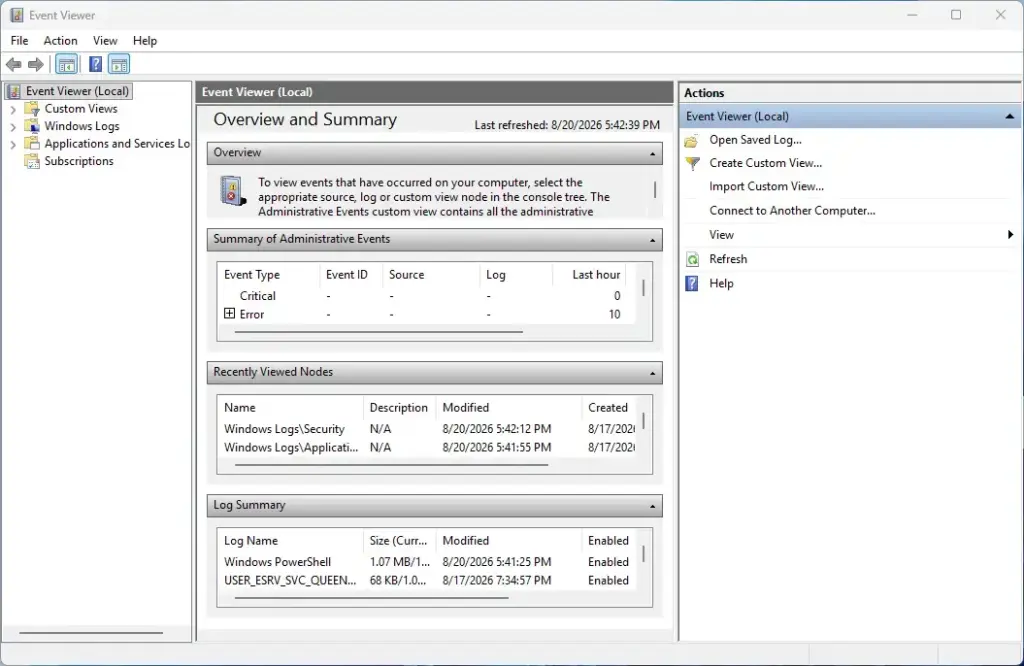Image resolution: width=1024 pixels, height=666 pixels.
Task: Click Import Custom View... action
Action: 767,187
